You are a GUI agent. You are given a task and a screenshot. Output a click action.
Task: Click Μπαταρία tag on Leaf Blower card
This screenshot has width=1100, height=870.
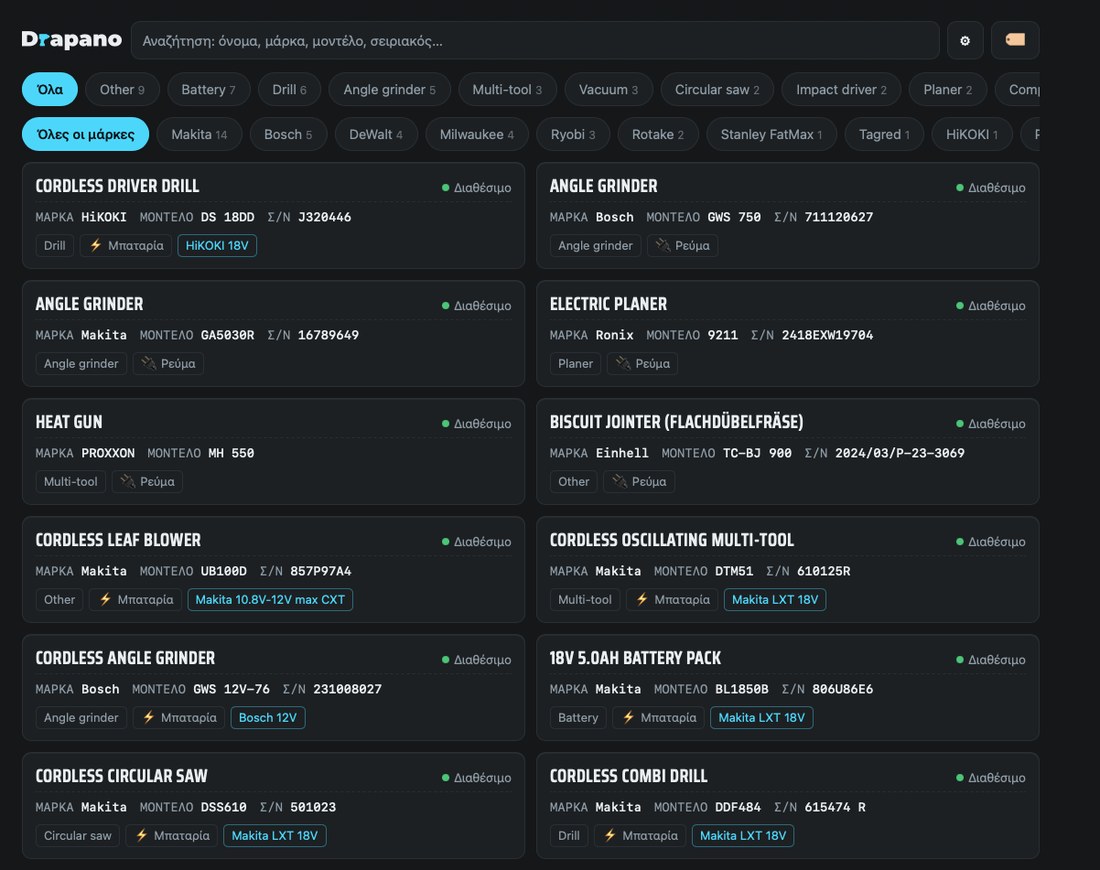point(135,599)
